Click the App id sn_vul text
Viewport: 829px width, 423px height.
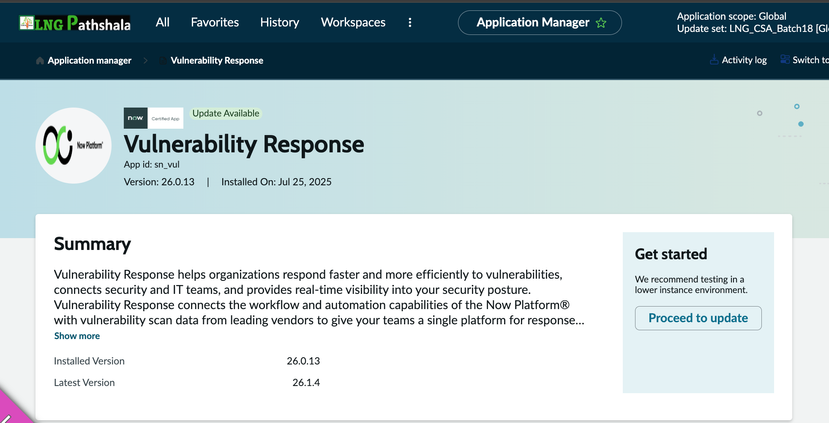(152, 164)
